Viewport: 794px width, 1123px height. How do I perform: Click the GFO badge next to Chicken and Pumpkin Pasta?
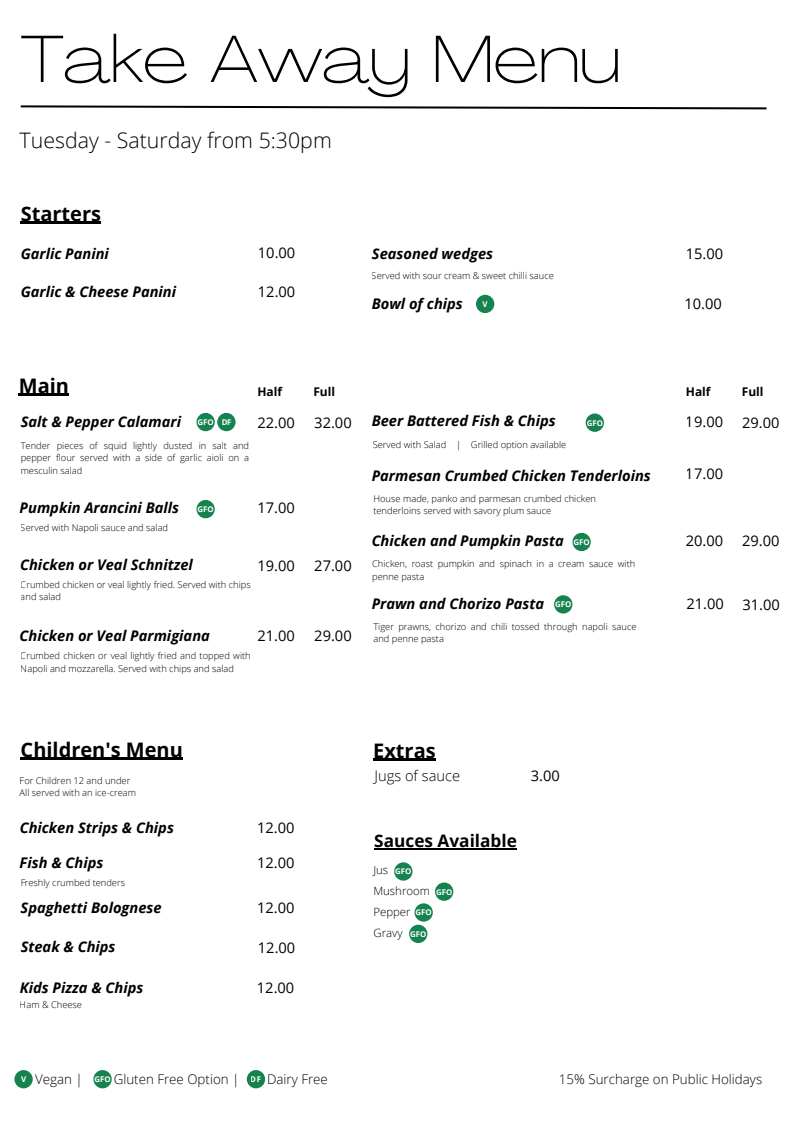[582, 542]
